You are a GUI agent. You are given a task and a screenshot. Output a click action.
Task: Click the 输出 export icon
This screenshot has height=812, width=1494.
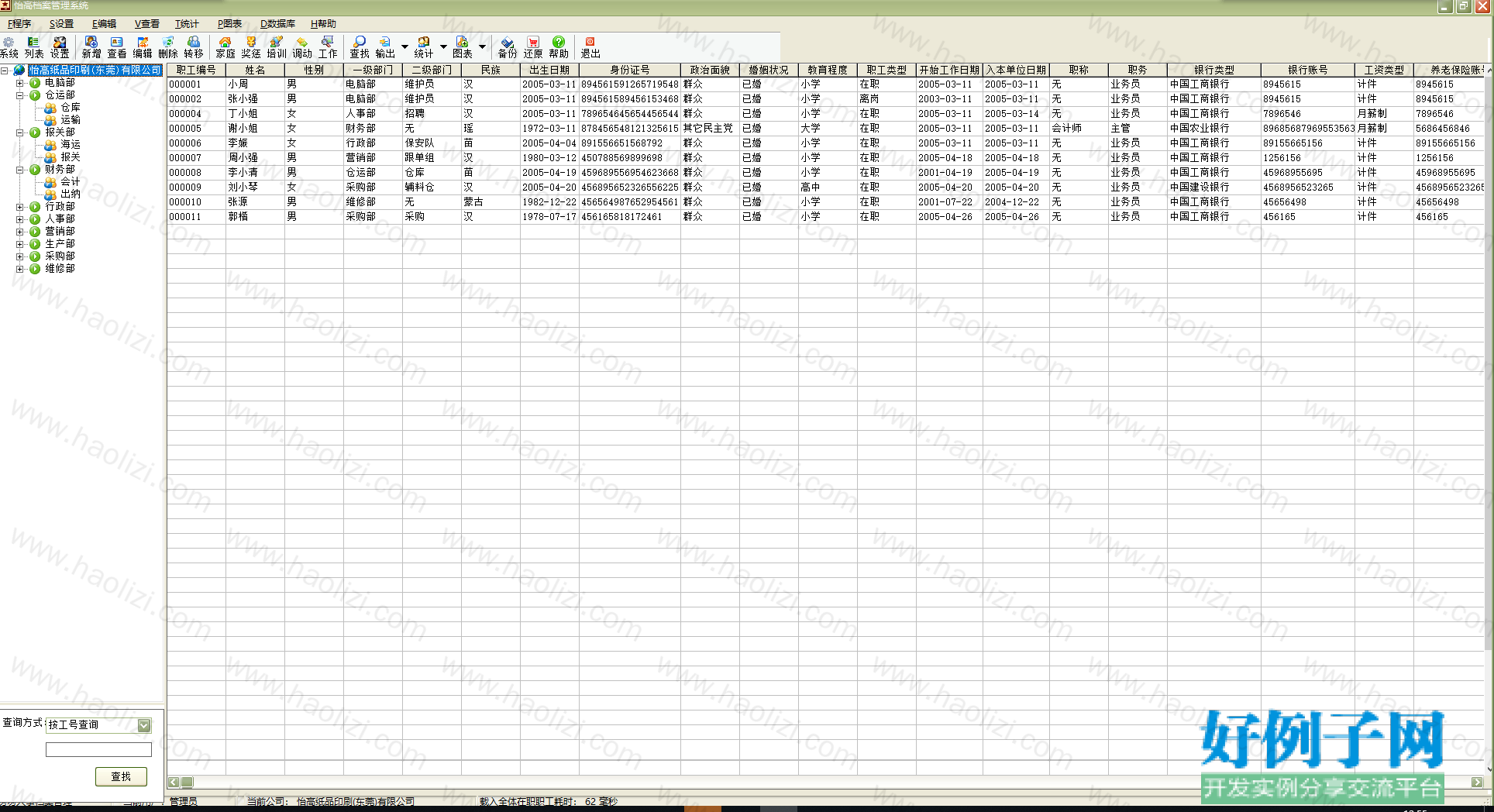(x=385, y=47)
